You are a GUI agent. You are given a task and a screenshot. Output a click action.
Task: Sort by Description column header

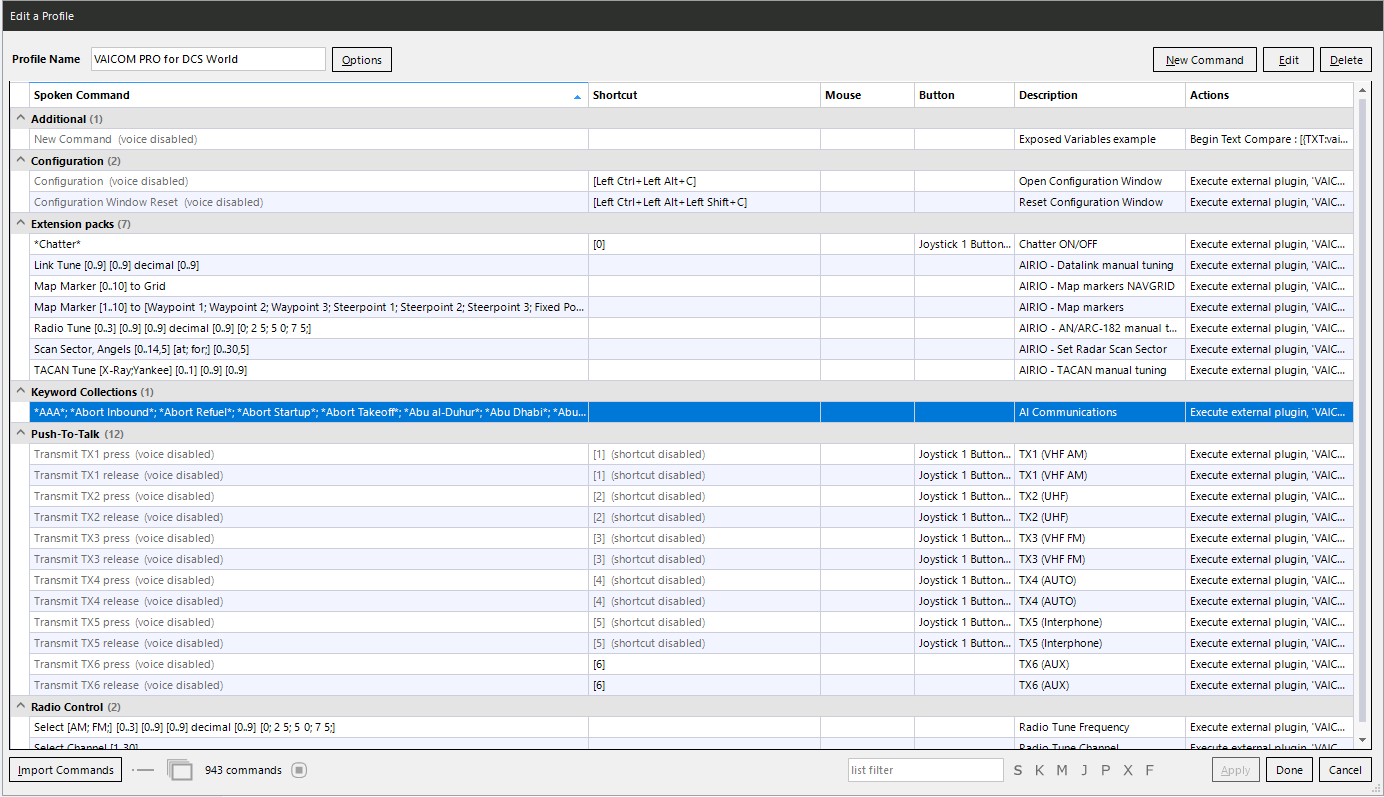1100,95
